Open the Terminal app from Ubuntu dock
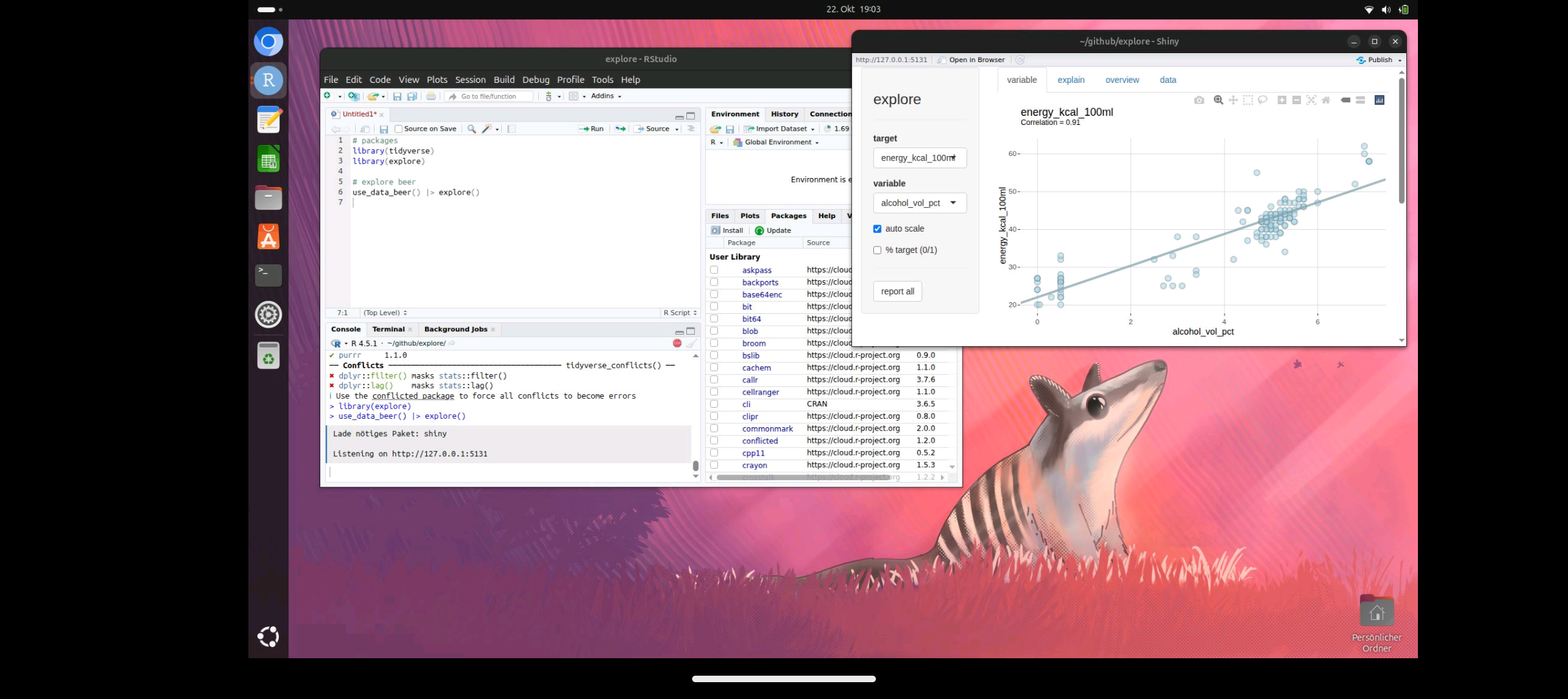The image size is (1568, 699). [268, 275]
